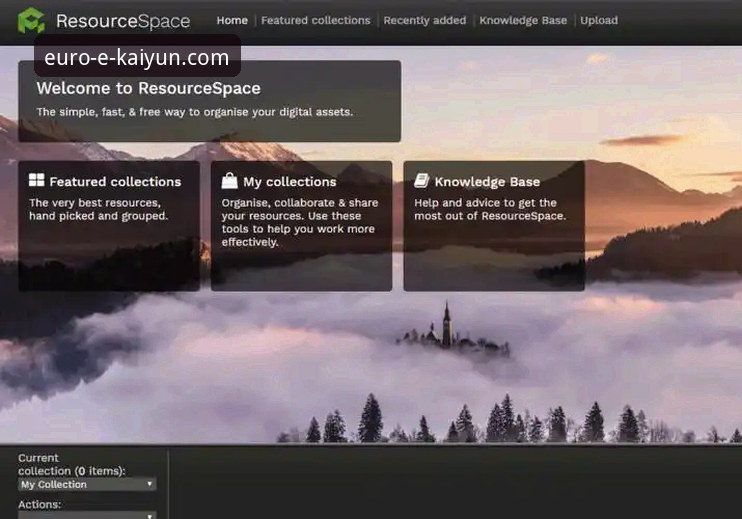
Task: Click the Featured collections grid icon
Action: (36, 180)
